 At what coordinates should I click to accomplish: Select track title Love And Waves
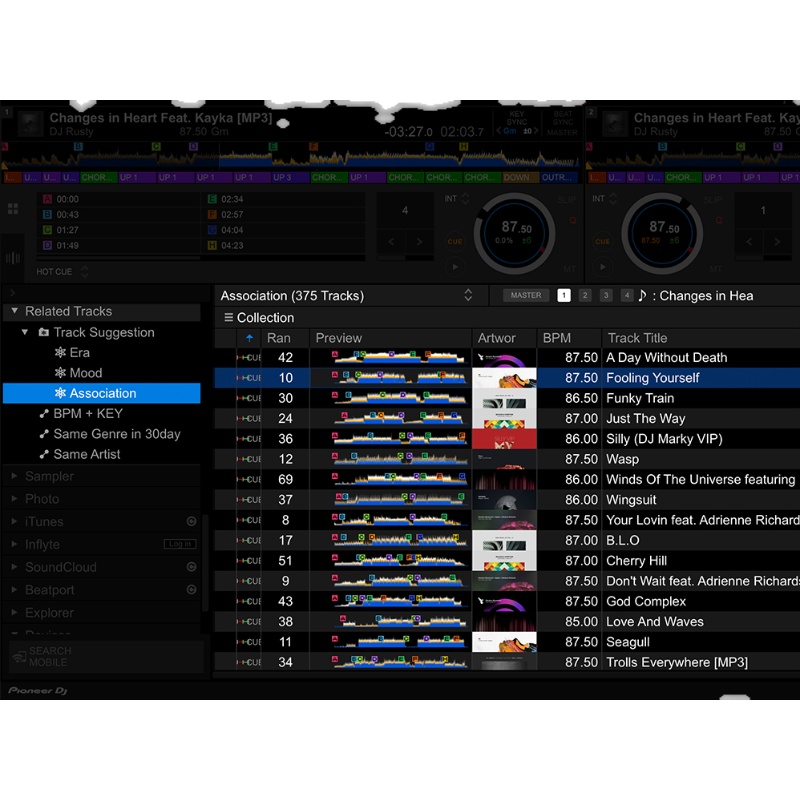[x=655, y=621]
